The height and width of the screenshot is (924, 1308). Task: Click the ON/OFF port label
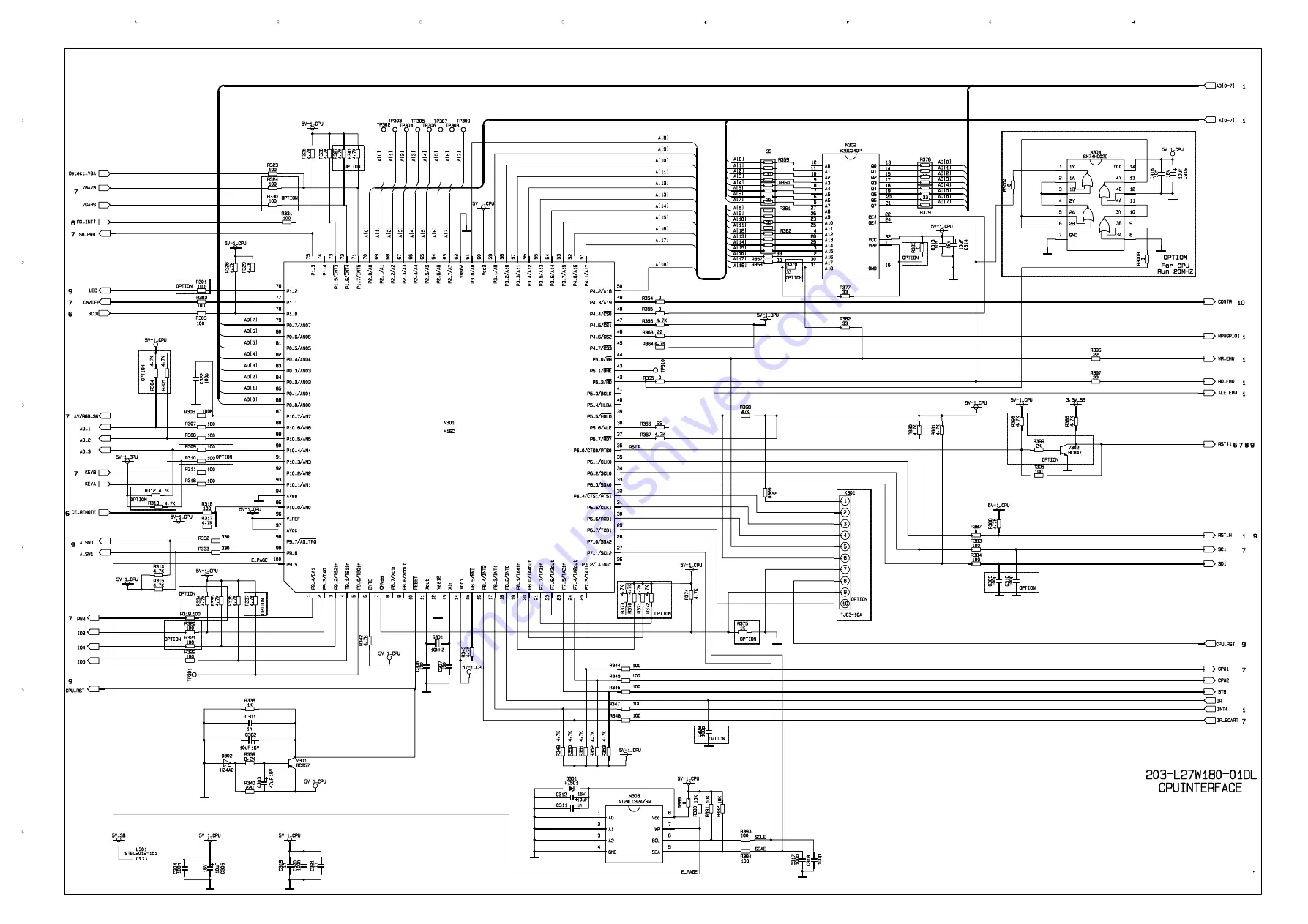tap(91, 302)
